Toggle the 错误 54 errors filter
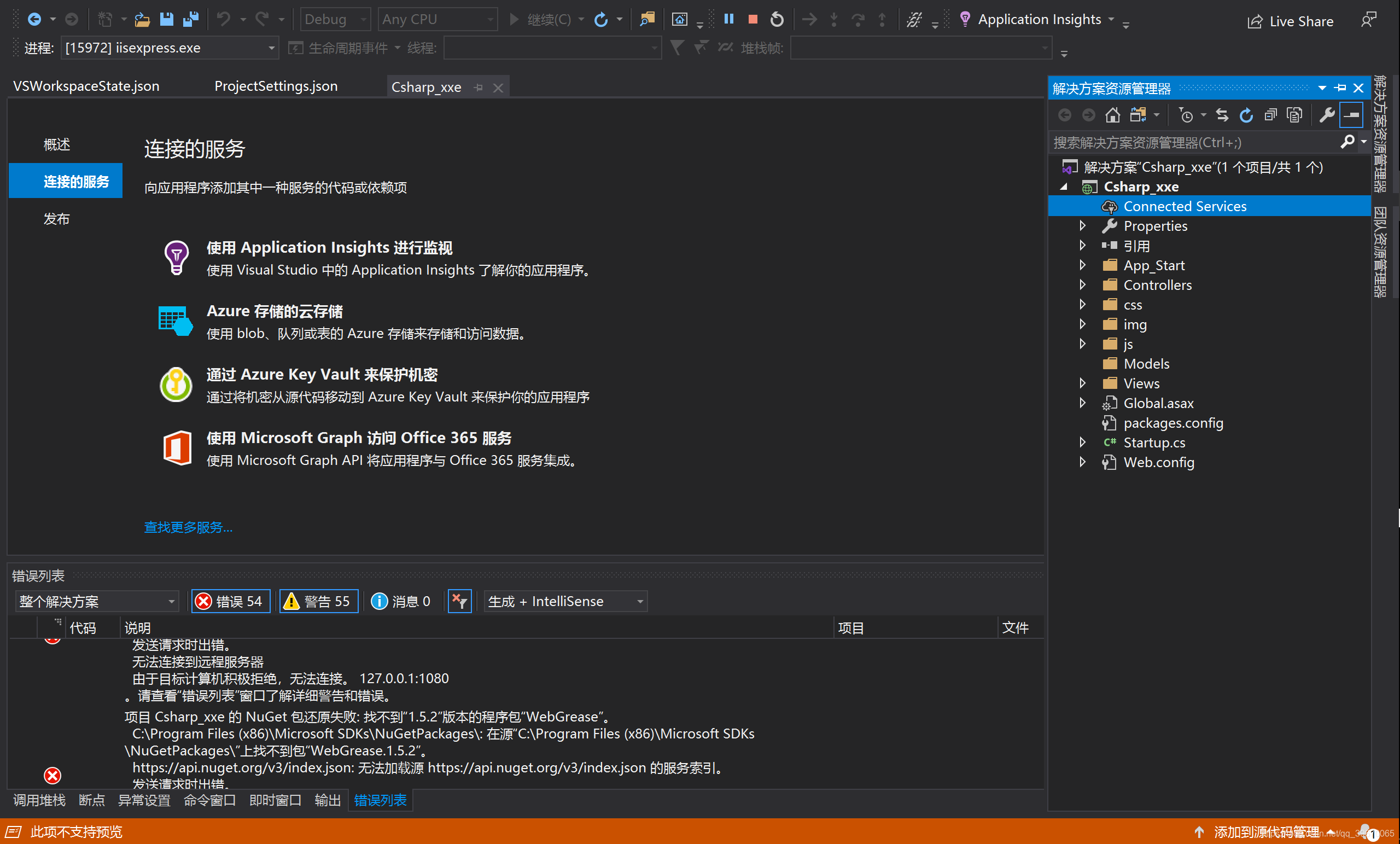 click(x=231, y=601)
